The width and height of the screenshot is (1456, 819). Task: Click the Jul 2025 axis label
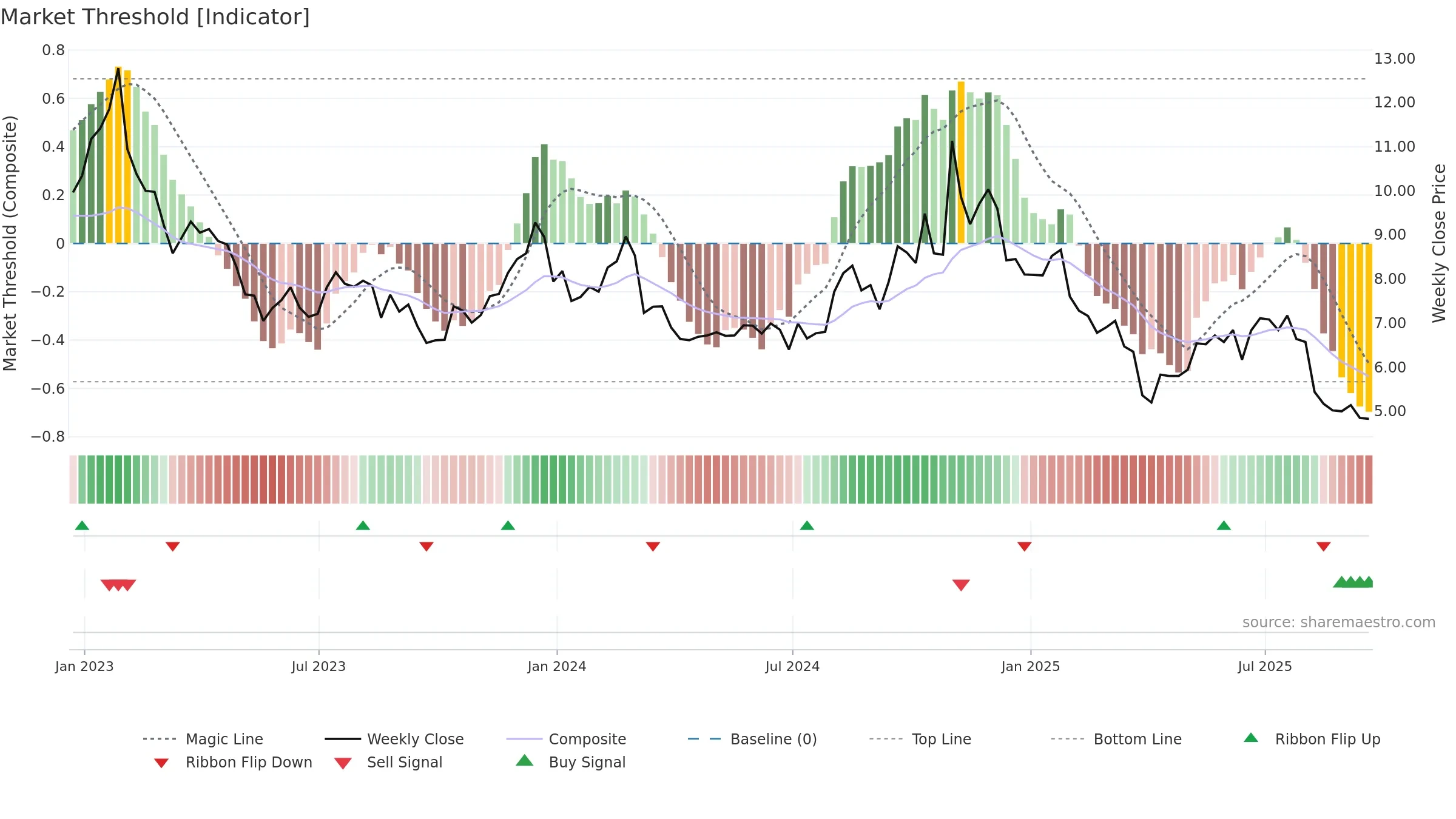pos(1265,666)
